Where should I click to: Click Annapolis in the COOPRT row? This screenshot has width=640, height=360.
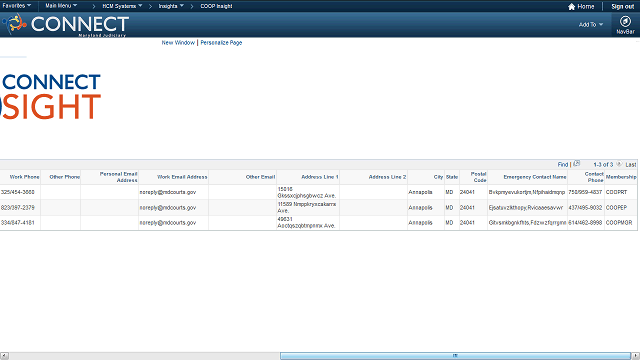pyautogui.click(x=420, y=192)
